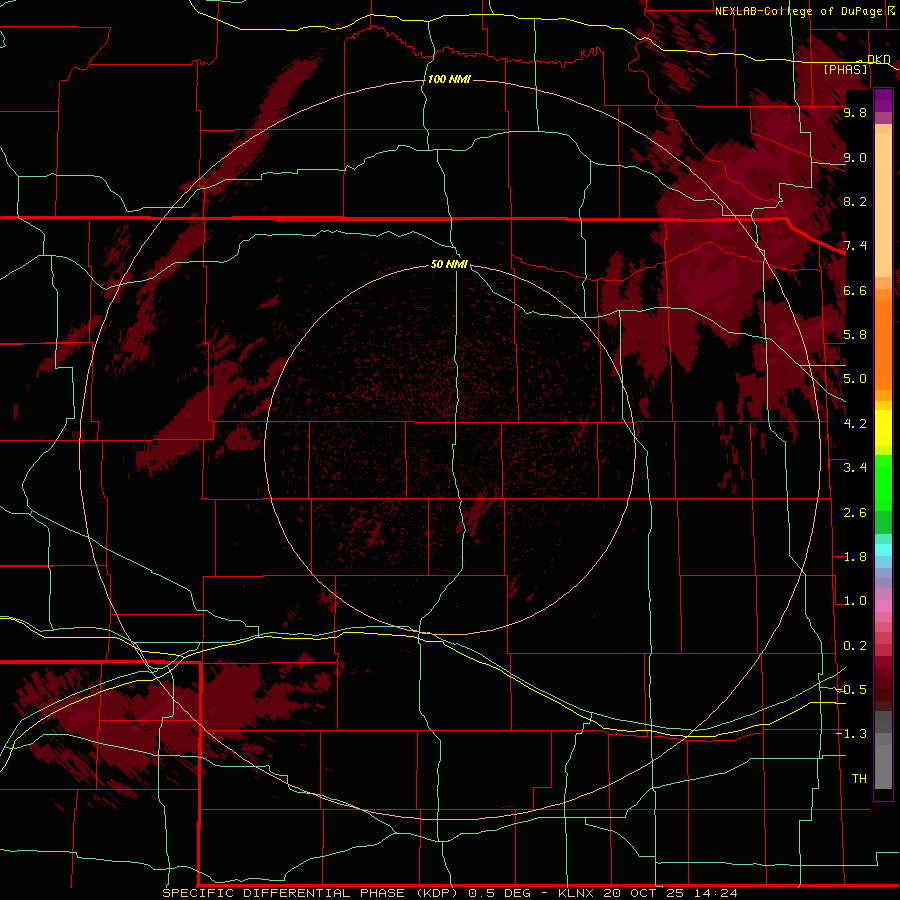
Task: Click the 100 NMI range ring label
Action: coord(449,79)
